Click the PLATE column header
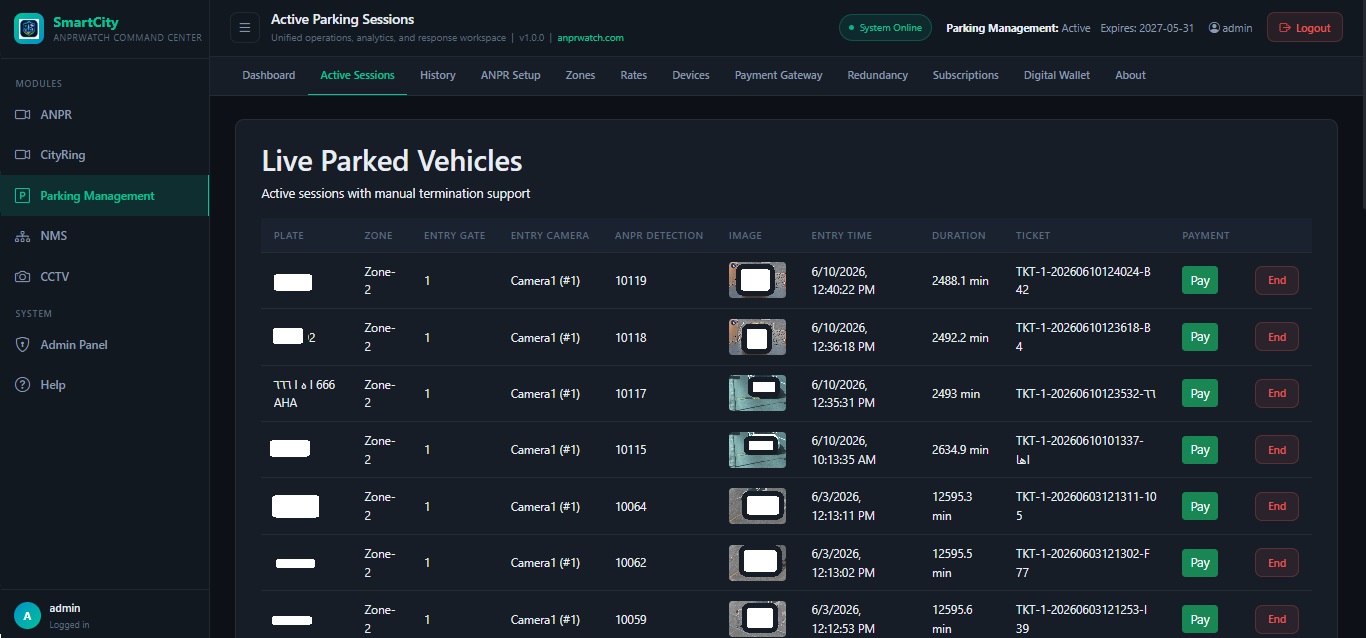 pyautogui.click(x=289, y=236)
